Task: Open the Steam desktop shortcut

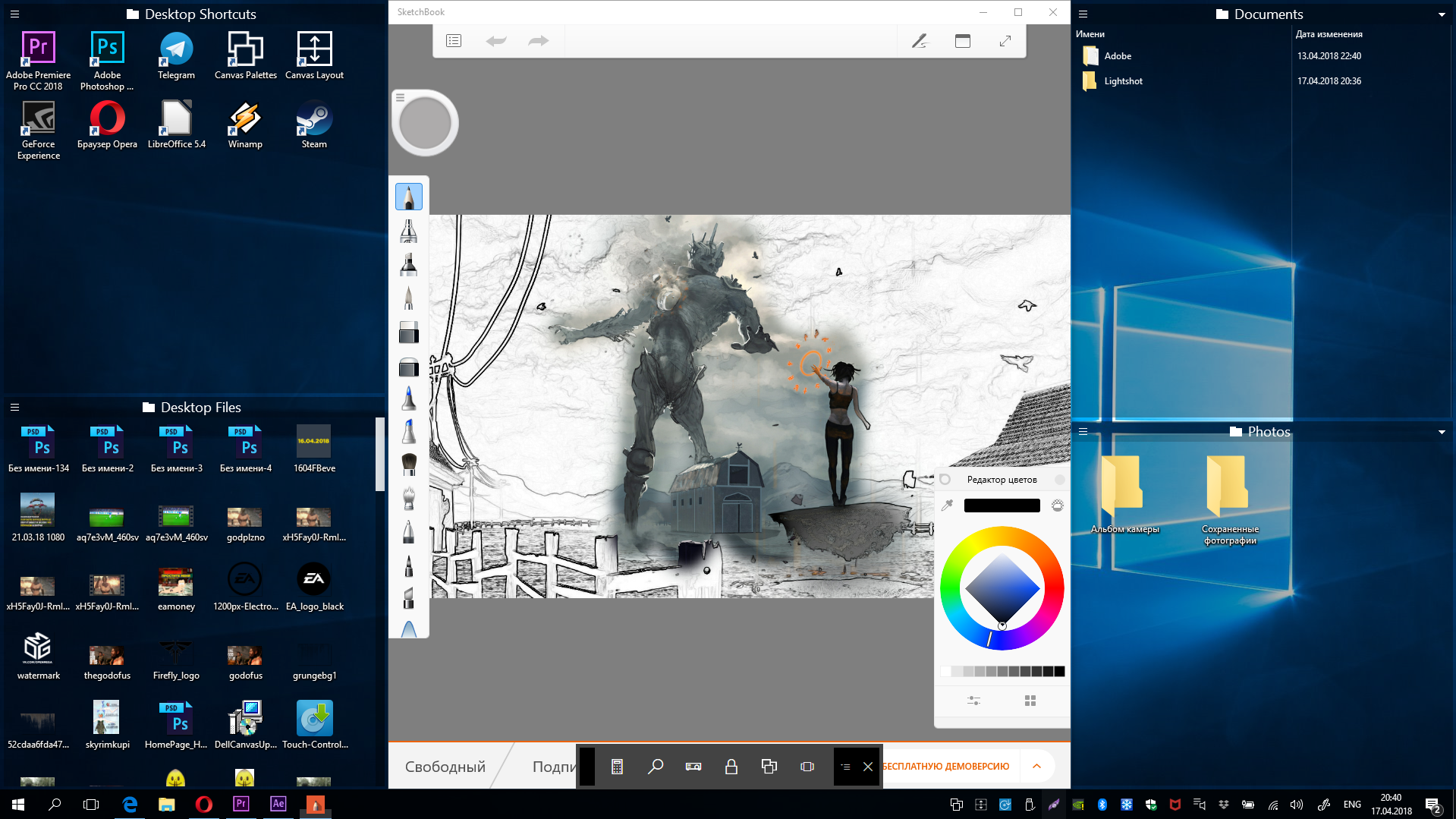Action: (314, 126)
